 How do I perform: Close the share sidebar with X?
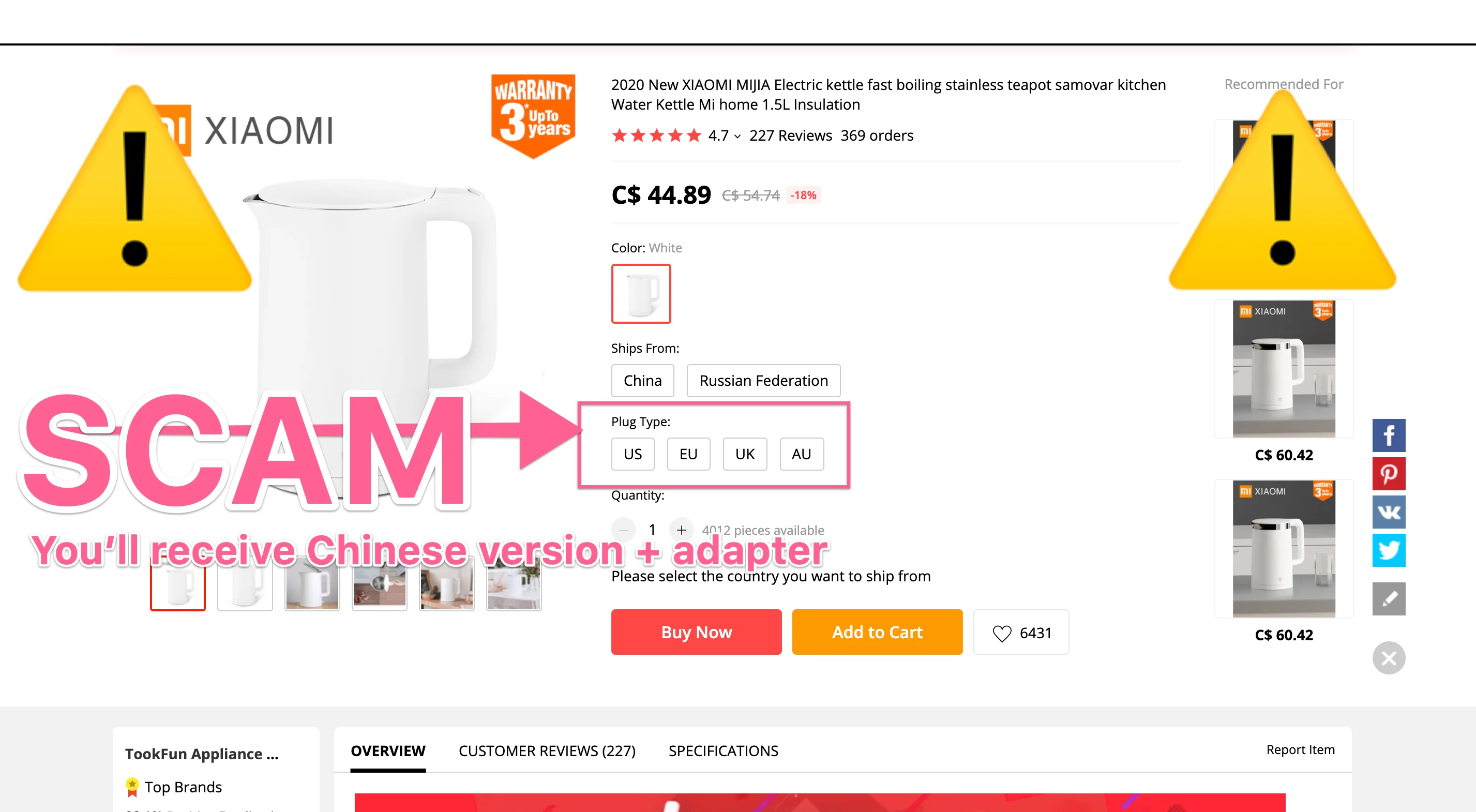coord(1388,657)
